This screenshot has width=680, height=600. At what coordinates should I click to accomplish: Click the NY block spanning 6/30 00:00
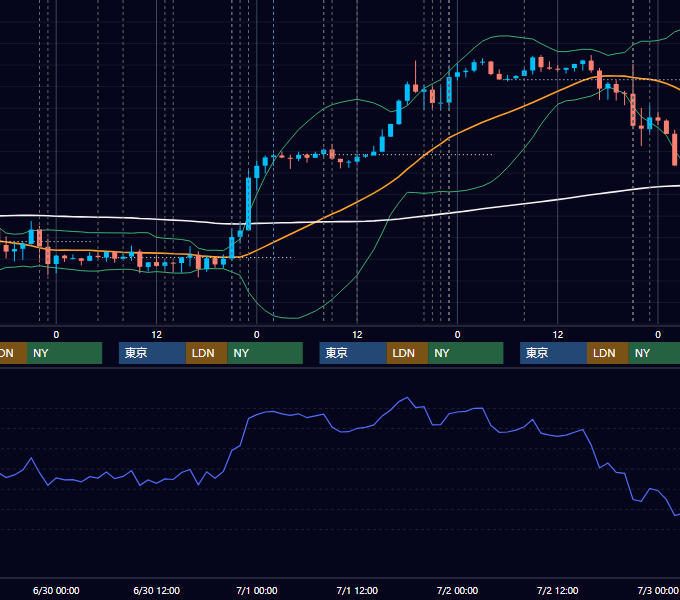64,353
